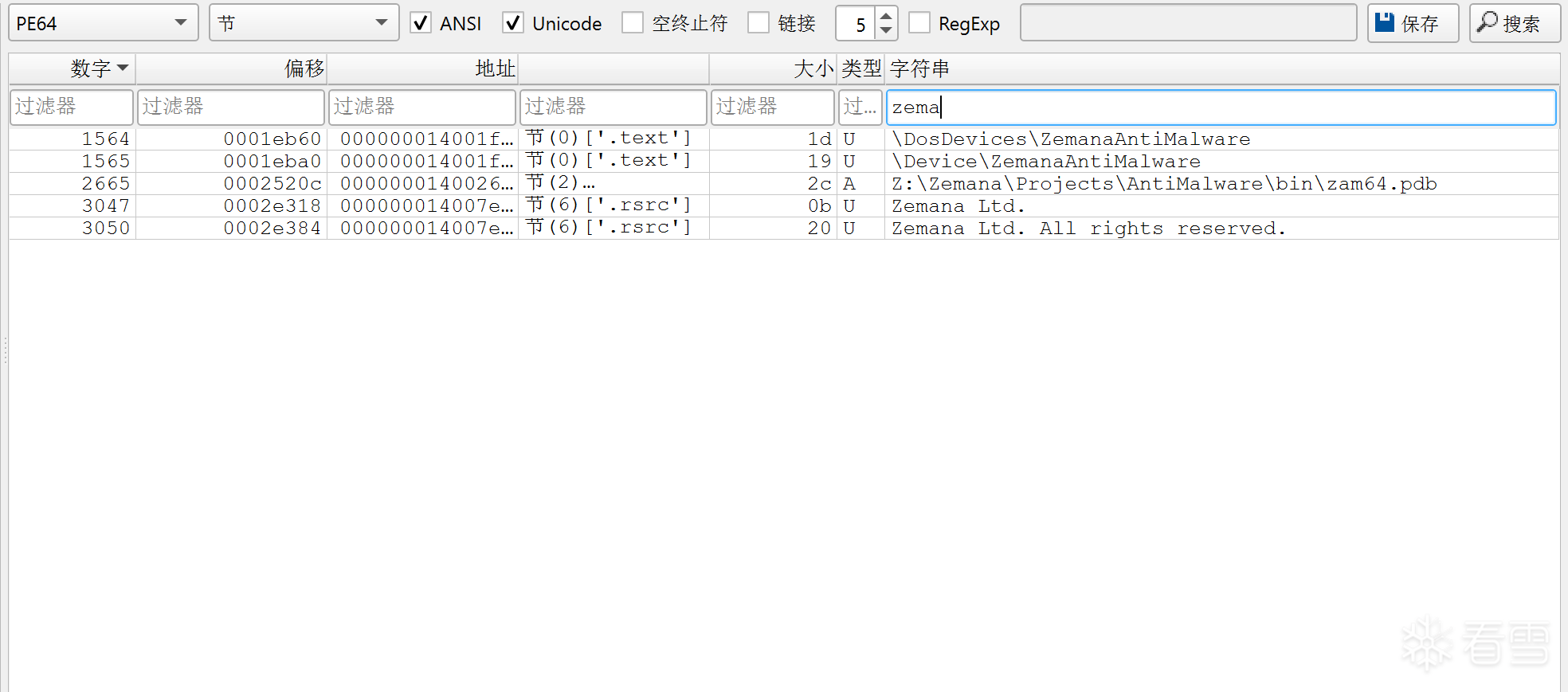Click the empty RegExp search text field
Viewport: 1568px width, 692px height.
(x=1188, y=23)
